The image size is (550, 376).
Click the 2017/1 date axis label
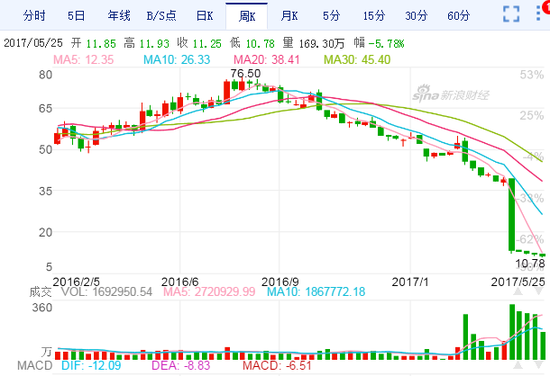pyautogui.click(x=410, y=282)
